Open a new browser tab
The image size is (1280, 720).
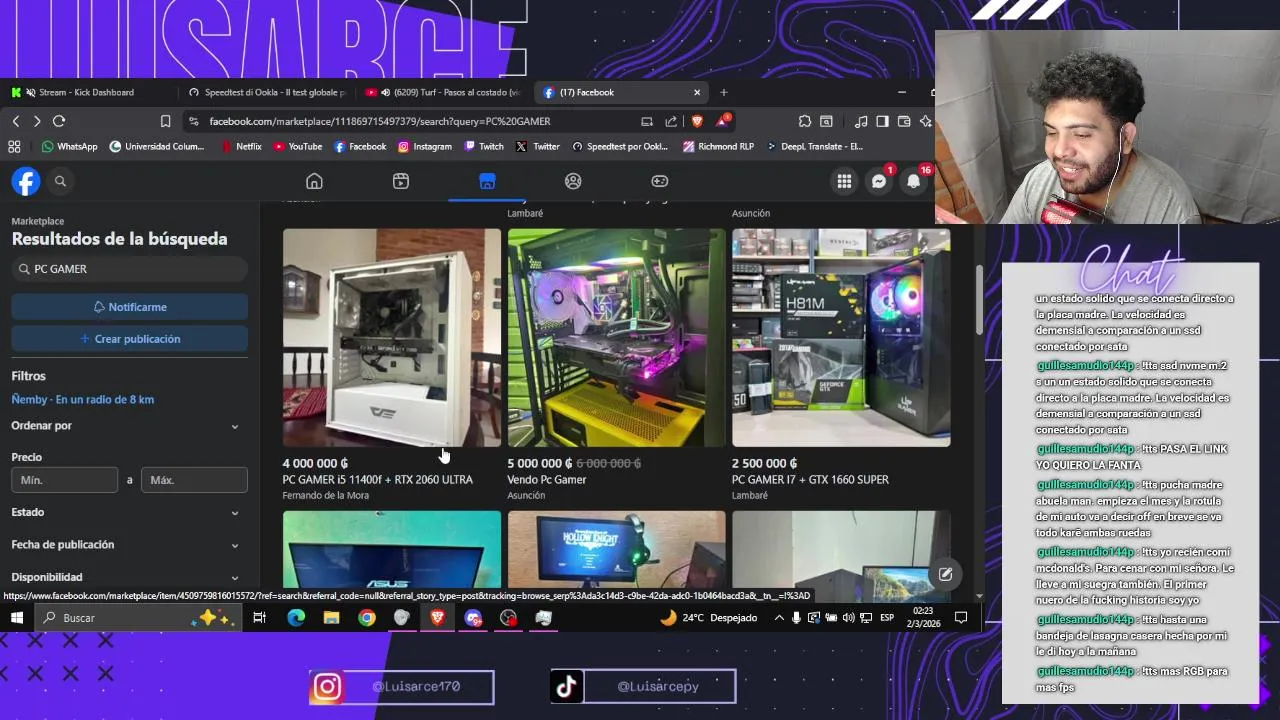coord(724,92)
